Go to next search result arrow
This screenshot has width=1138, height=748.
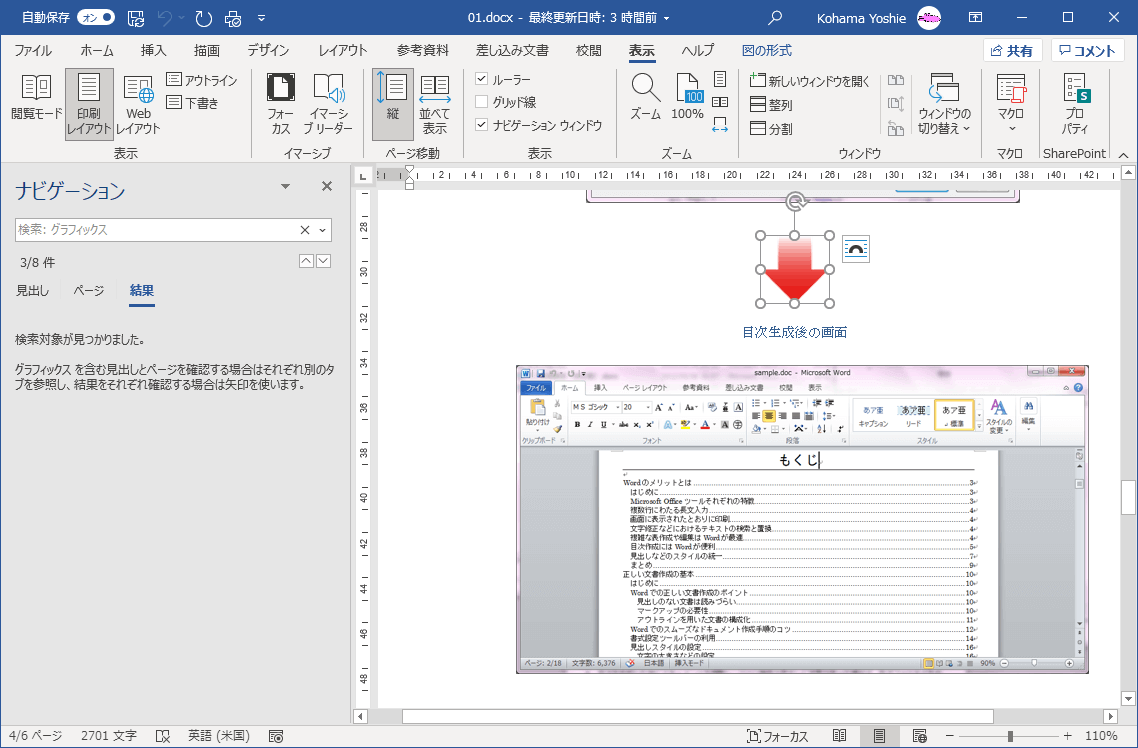pyautogui.click(x=324, y=261)
